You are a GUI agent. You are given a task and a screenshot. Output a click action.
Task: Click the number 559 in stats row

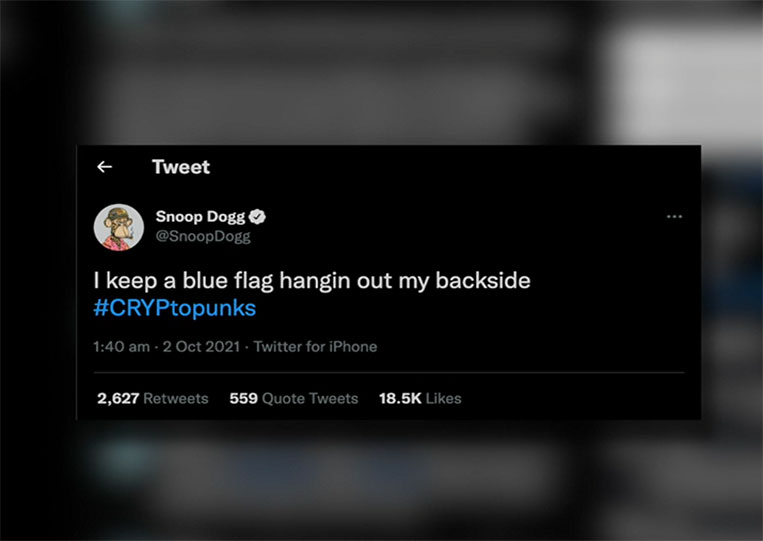(x=243, y=398)
